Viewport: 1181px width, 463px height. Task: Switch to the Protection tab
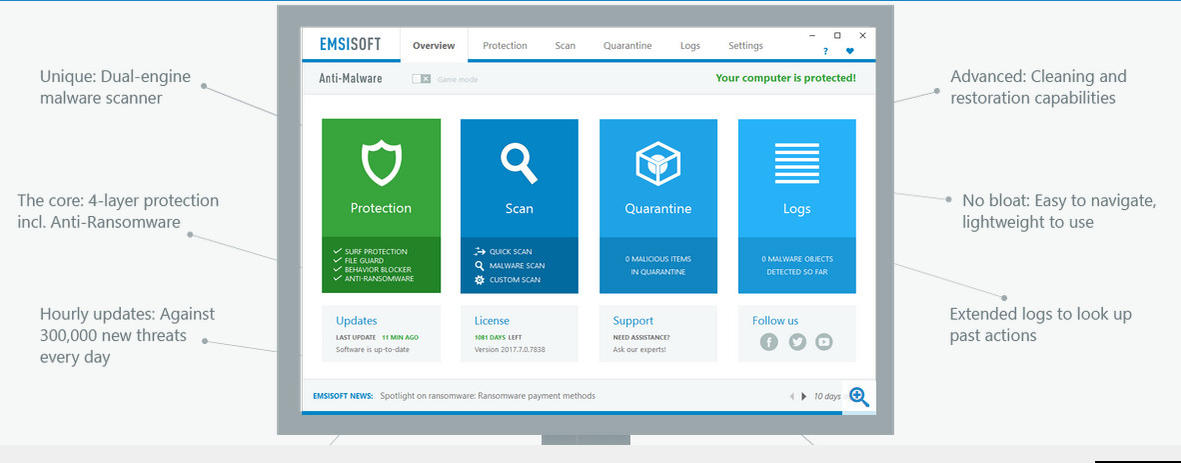pyautogui.click(x=505, y=46)
